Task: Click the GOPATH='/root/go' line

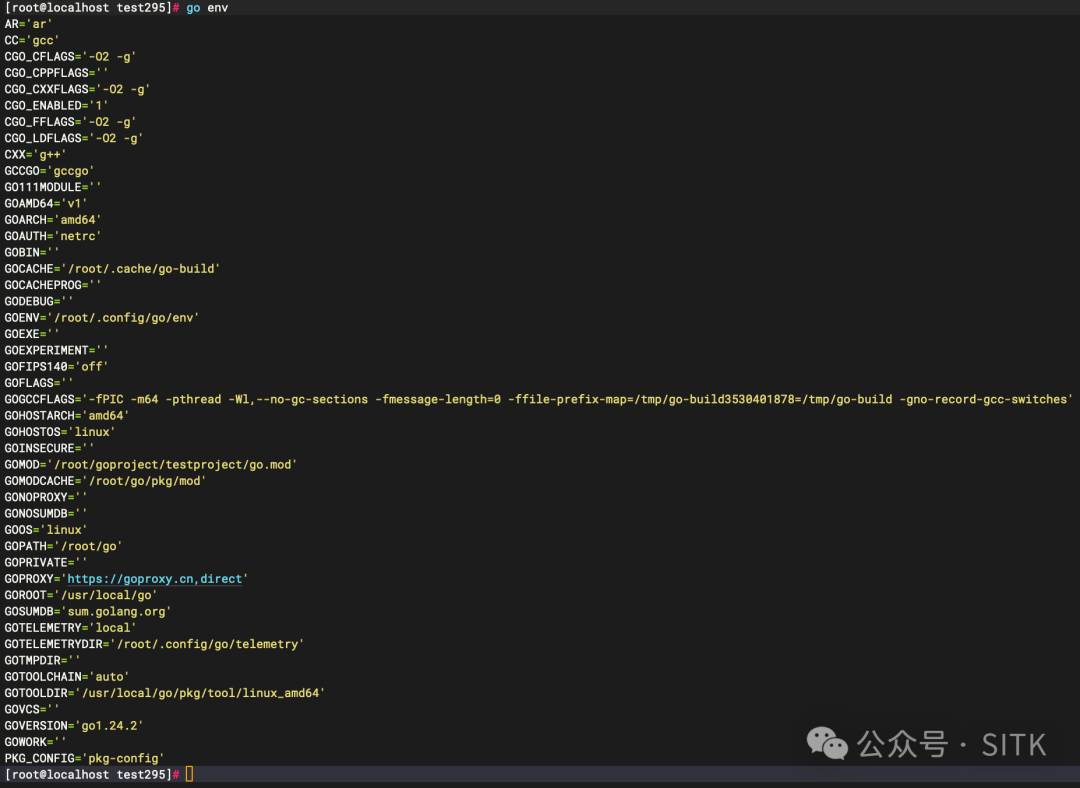Action: pos(63,546)
